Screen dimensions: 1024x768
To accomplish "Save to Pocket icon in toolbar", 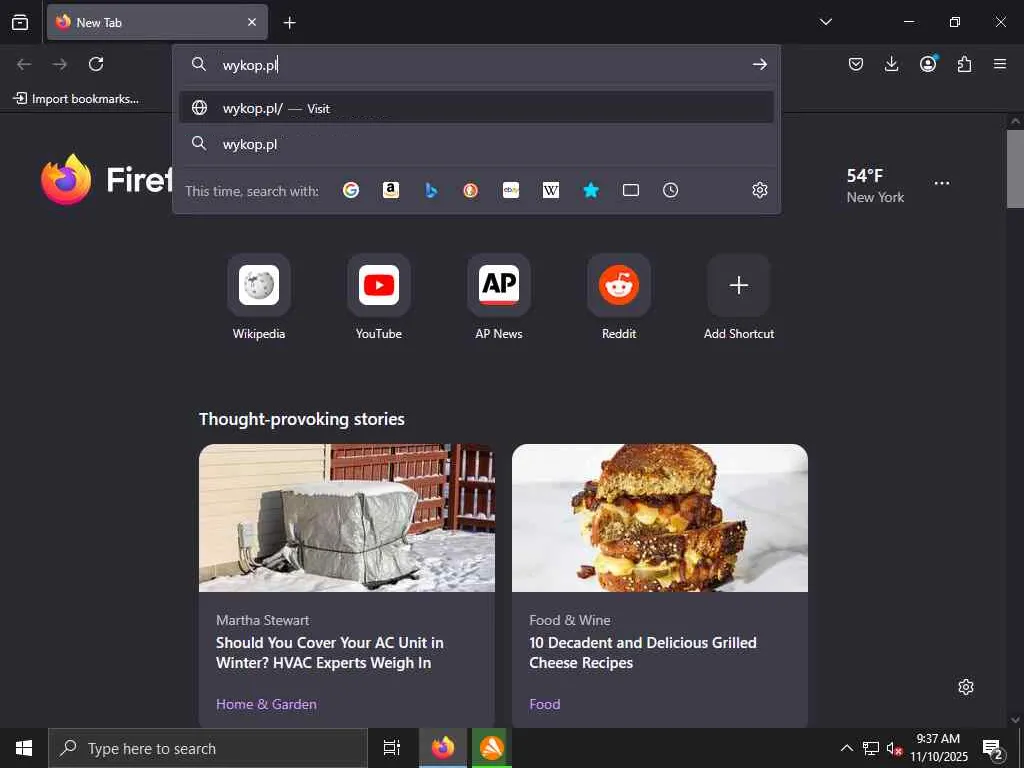I will coord(856,64).
